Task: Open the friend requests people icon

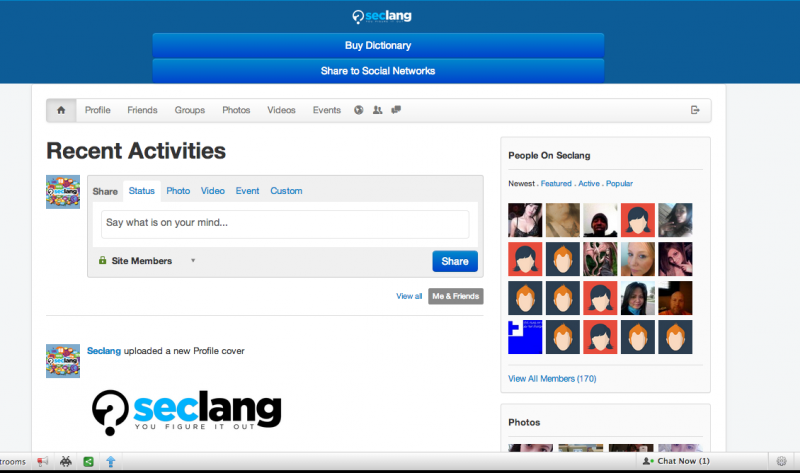Action: [378, 110]
